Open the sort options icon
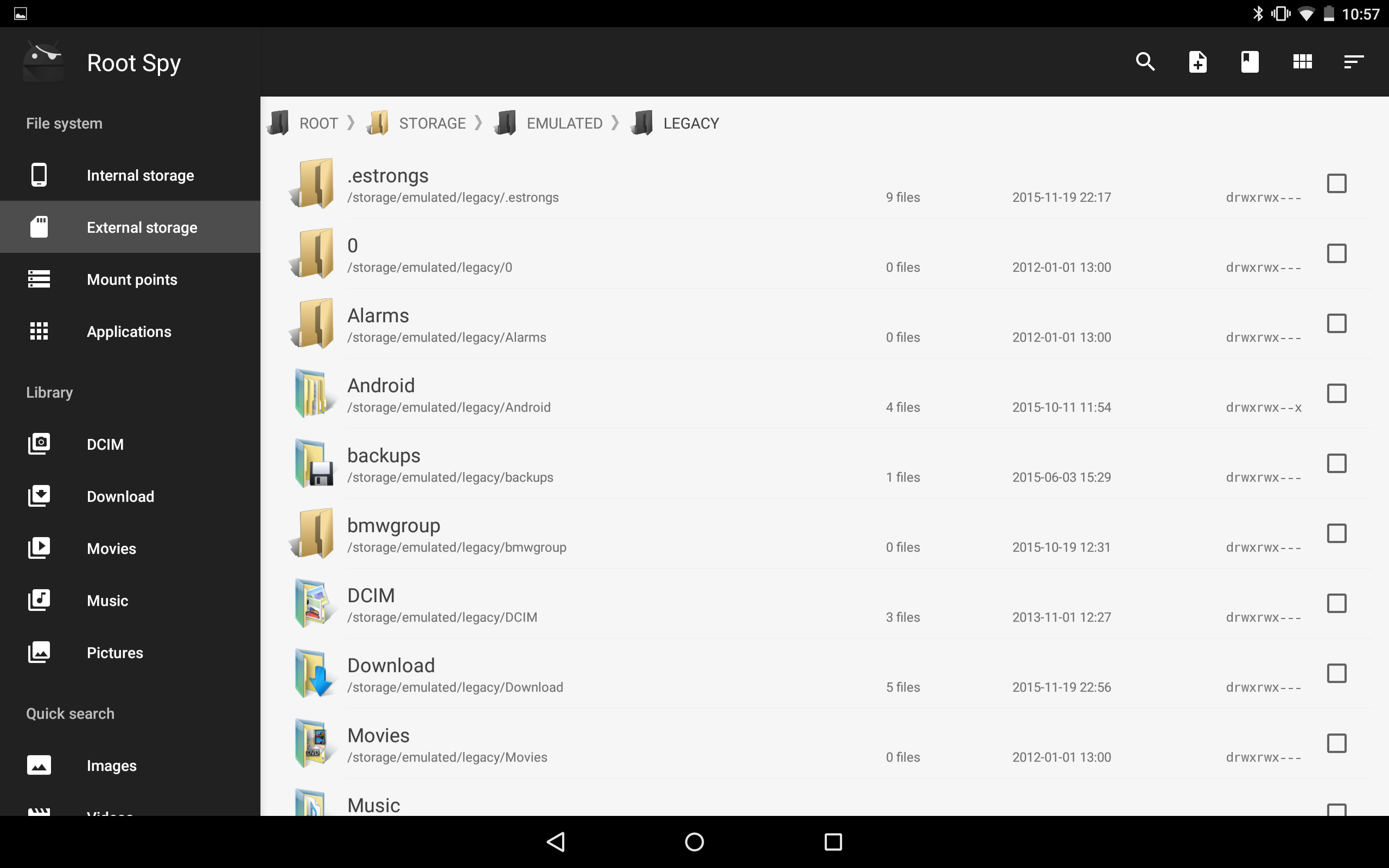 (1353, 61)
